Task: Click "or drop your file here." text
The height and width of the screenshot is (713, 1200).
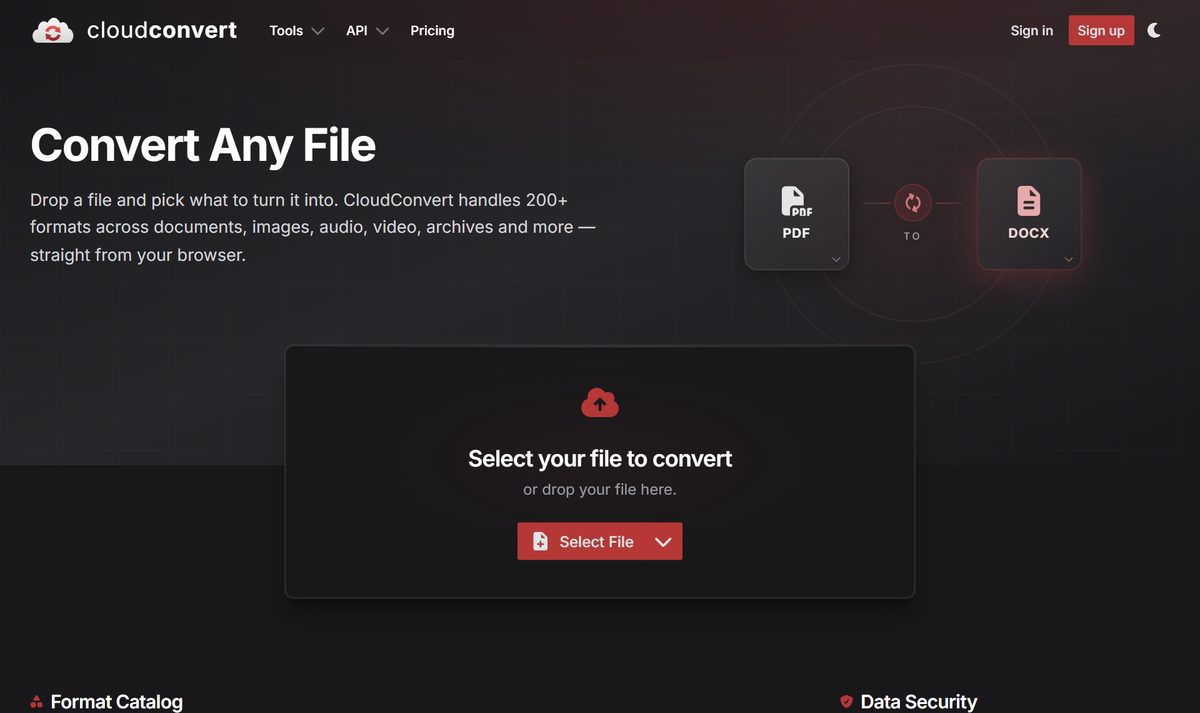Action: (x=600, y=490)
